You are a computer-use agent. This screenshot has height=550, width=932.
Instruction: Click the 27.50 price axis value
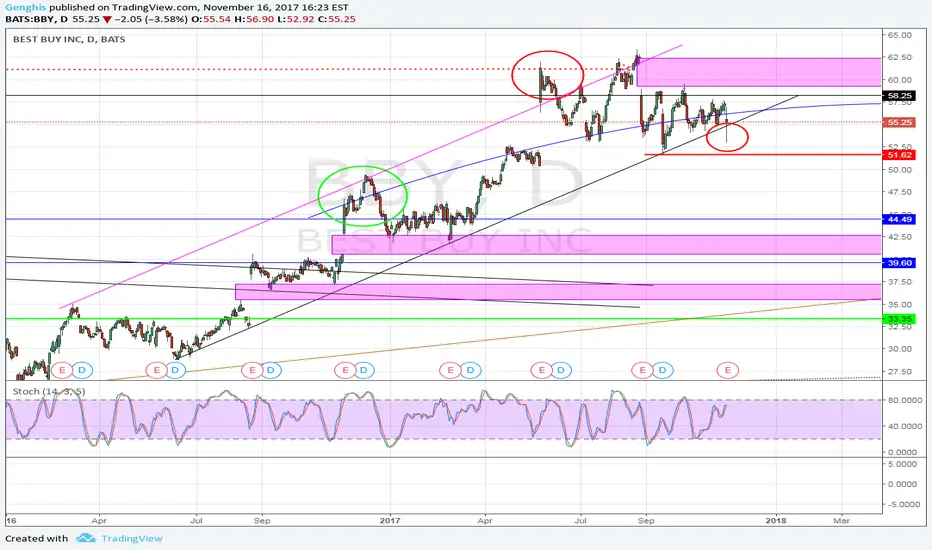click(900, 372)
